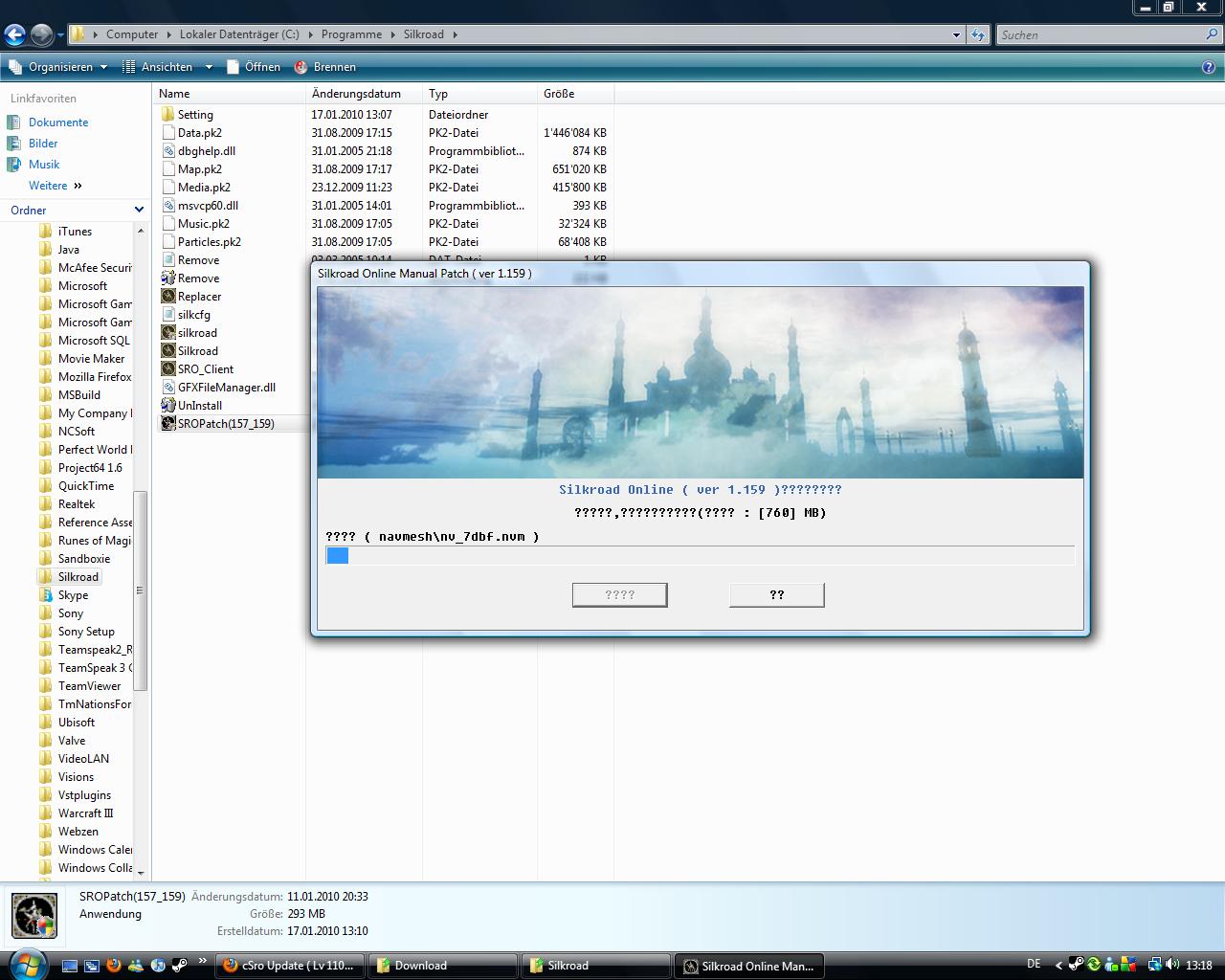The width and height of the screenshot is (1225, 980).
Task: Click the SROPatch(157_159) file icon
Action: click(168, 424)
